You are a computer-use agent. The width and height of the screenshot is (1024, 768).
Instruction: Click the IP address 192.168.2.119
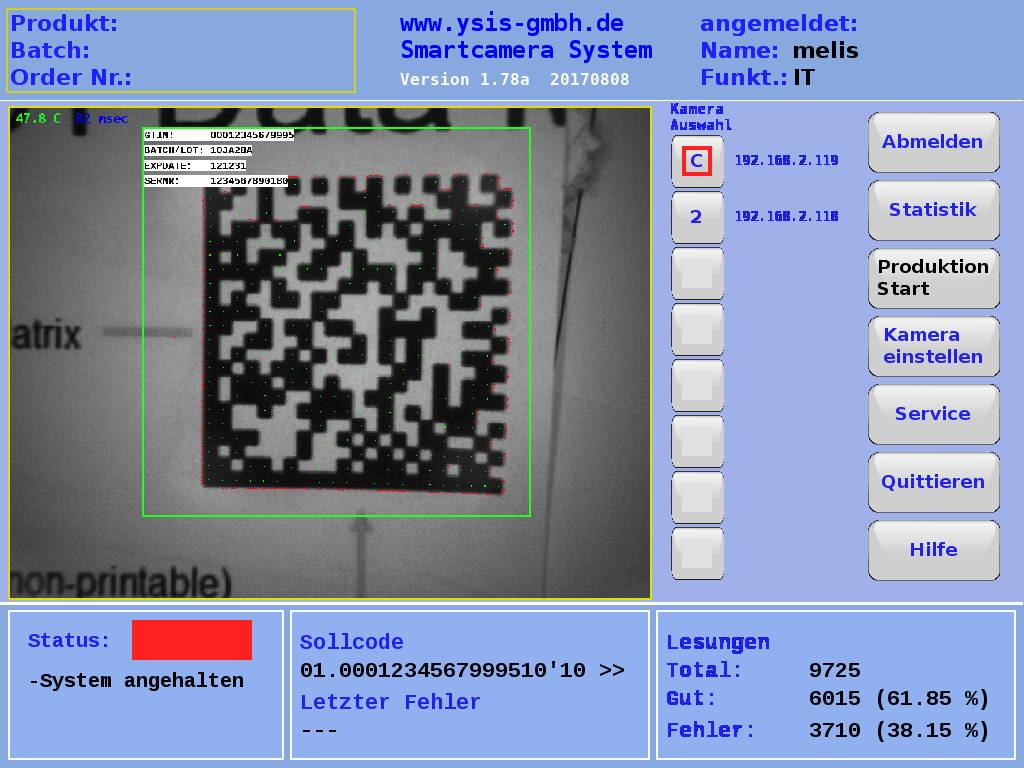pos(786,161)
